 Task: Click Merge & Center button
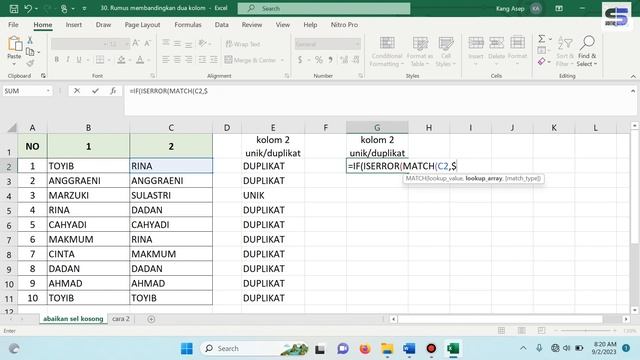[250, 60]
